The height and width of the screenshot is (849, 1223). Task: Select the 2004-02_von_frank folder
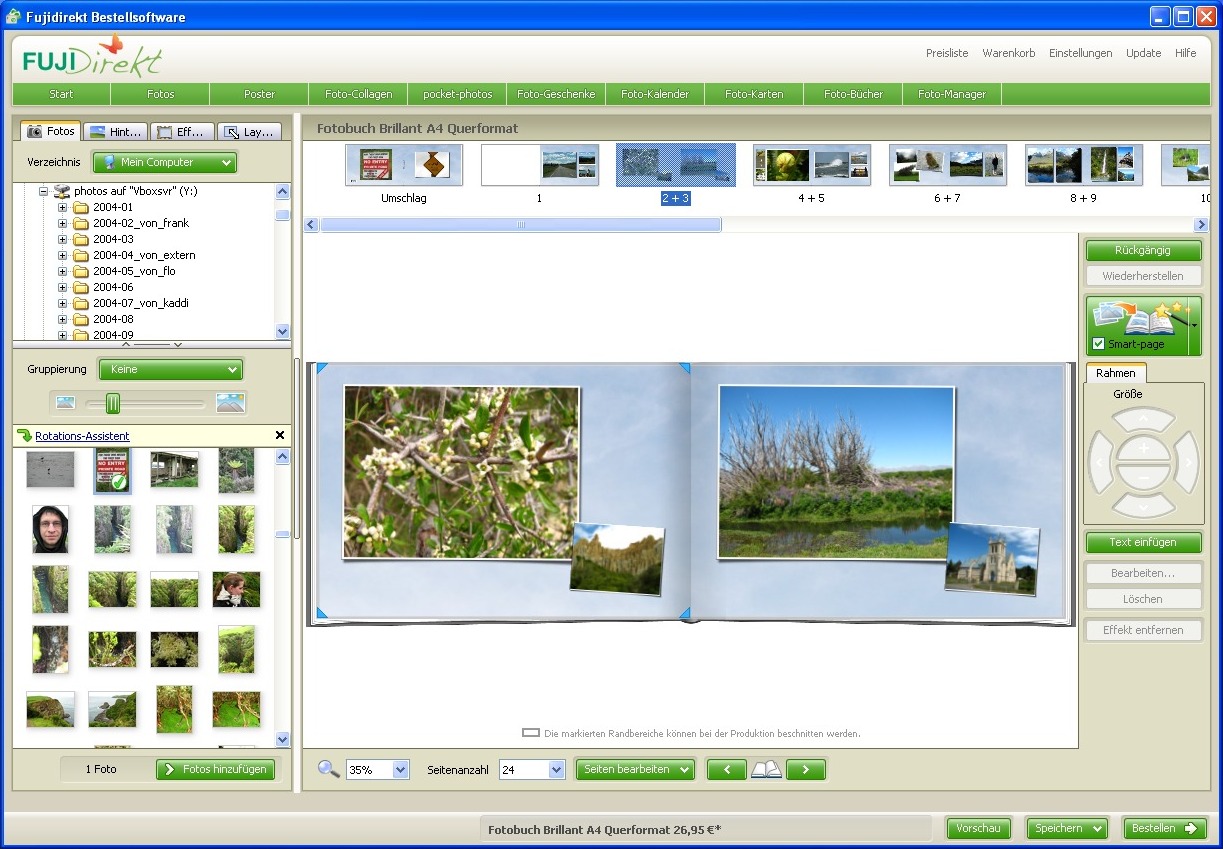click(140, 223)
